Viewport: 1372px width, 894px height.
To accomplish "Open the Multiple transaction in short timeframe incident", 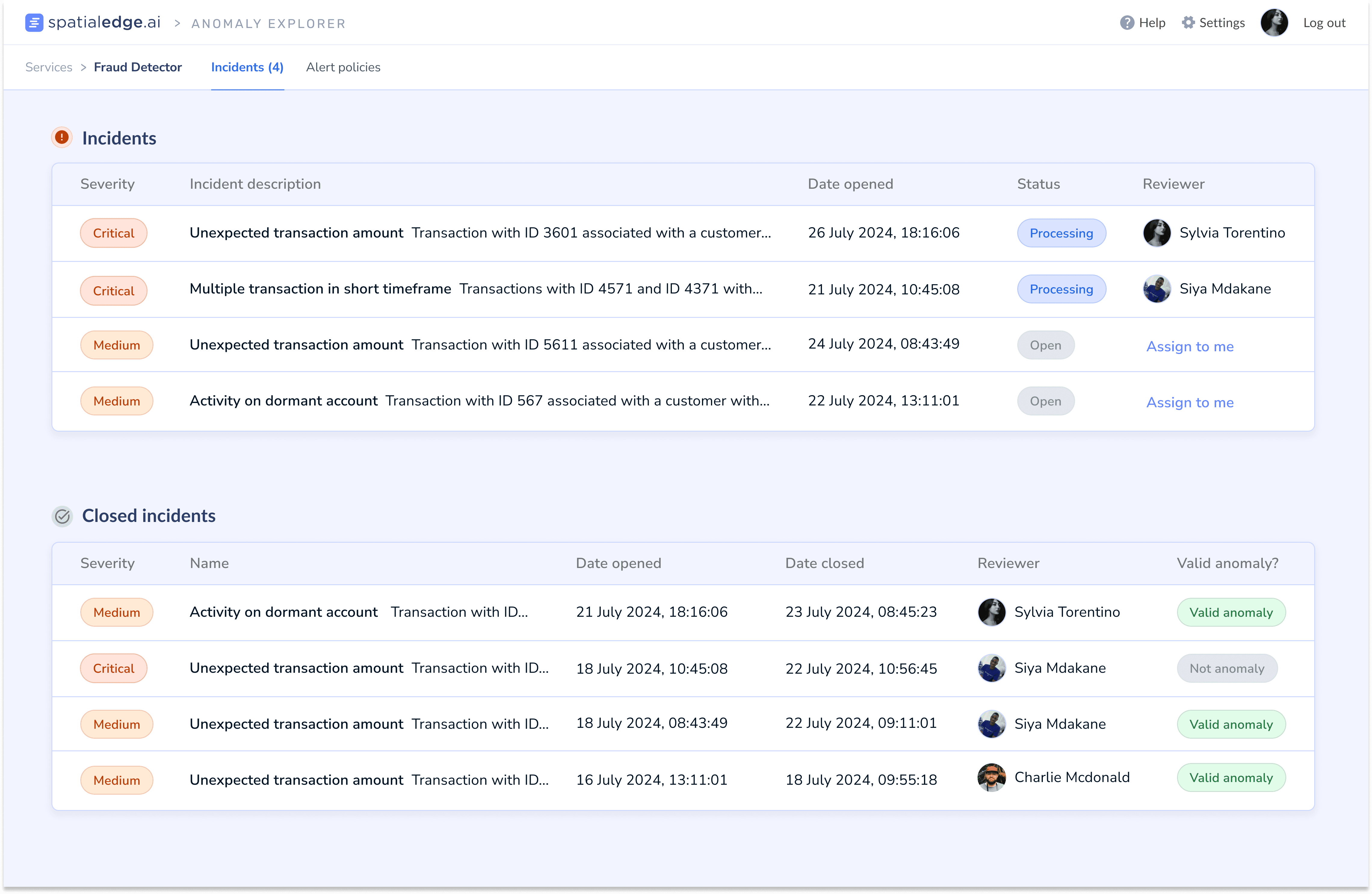I will click(x=320, y=289).
